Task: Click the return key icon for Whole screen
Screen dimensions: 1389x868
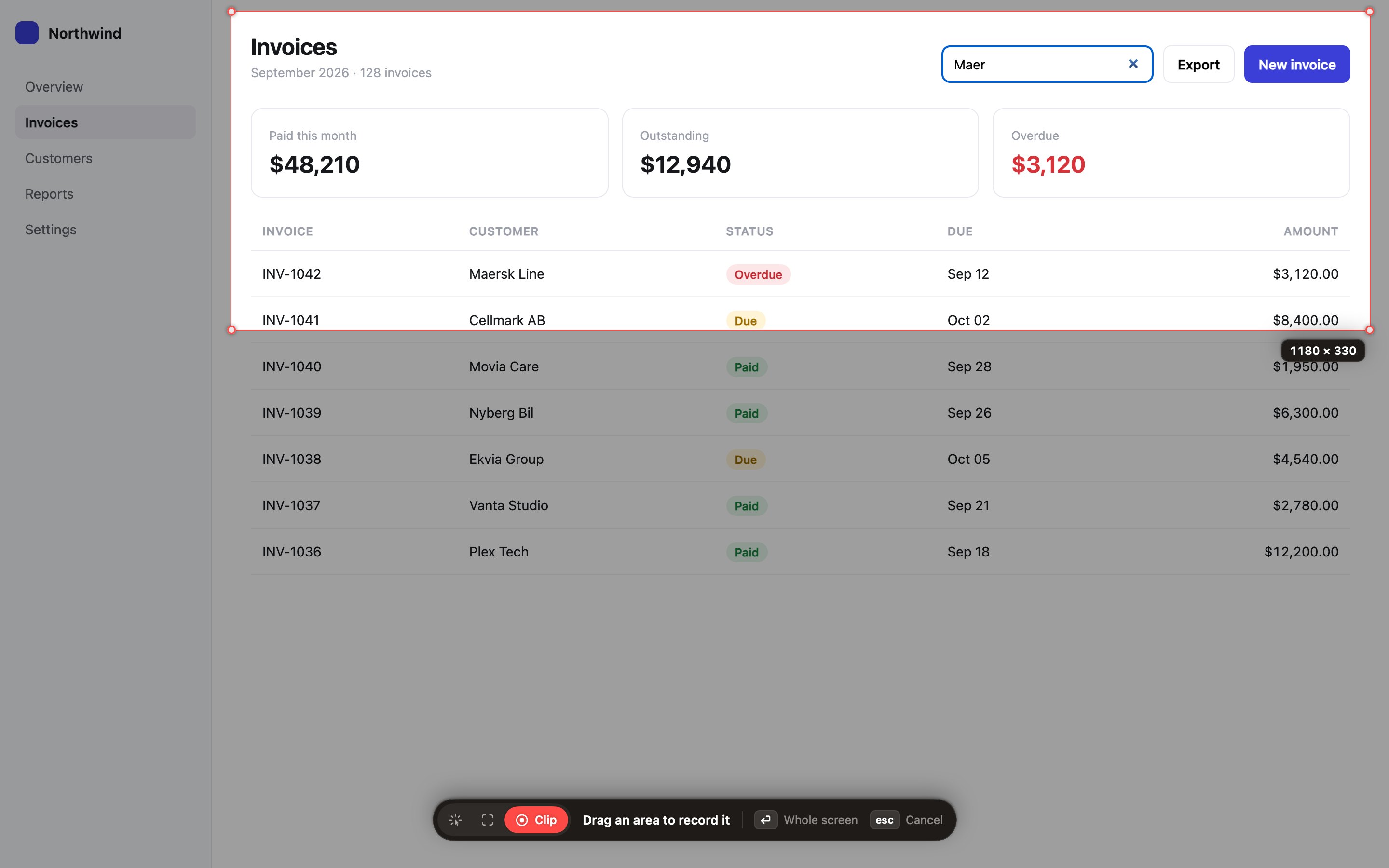Action: click(x=766, y=820)
